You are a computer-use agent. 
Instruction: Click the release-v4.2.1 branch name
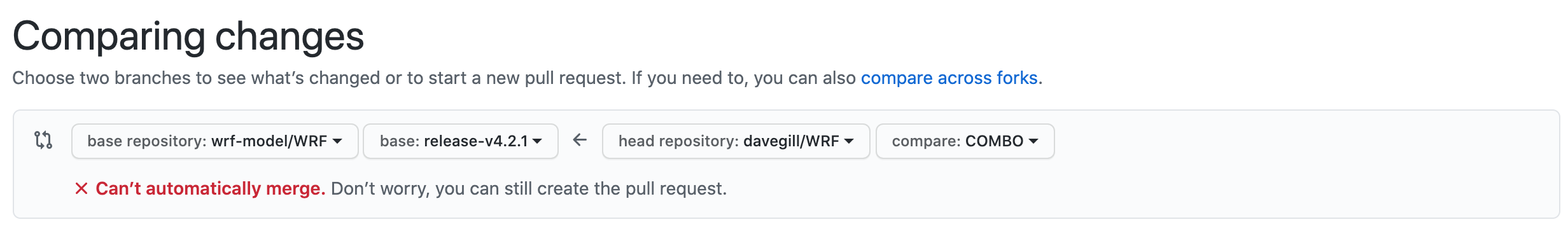[476, 141]
